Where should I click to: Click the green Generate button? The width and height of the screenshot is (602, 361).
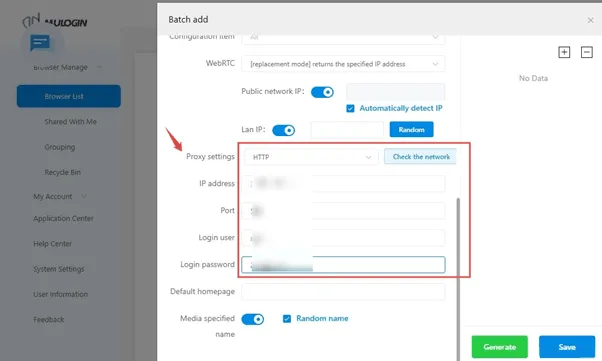[499, 347]
